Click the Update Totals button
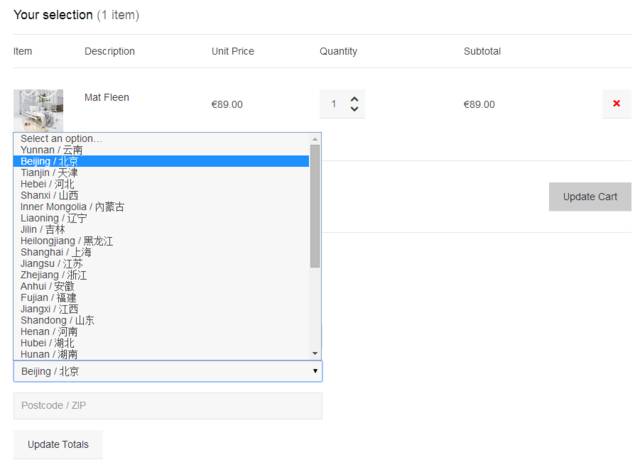Screen dimensions: 640x472 pyautogui.click(x=58, y=444)
